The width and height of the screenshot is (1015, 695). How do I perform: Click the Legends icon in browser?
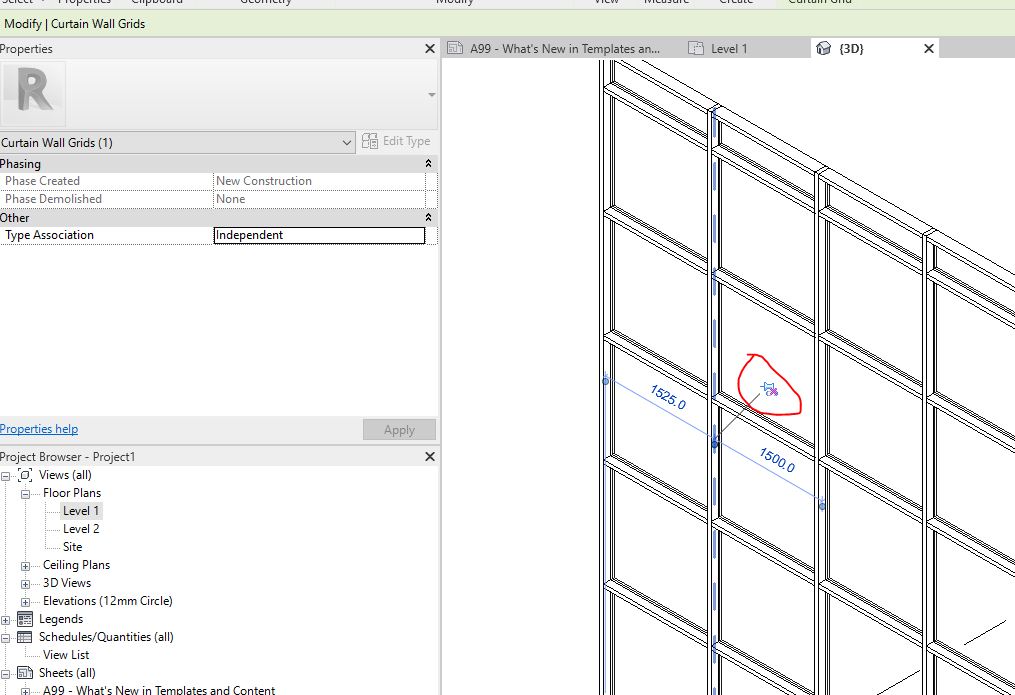[25, 619]
